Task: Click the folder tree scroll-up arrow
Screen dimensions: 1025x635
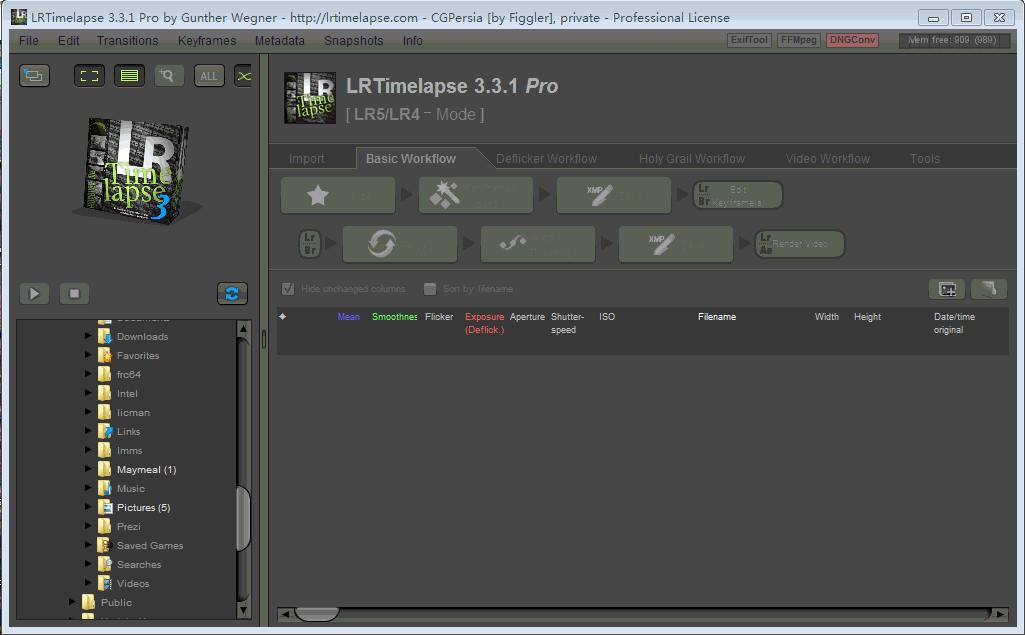Action: coord(243,328)
